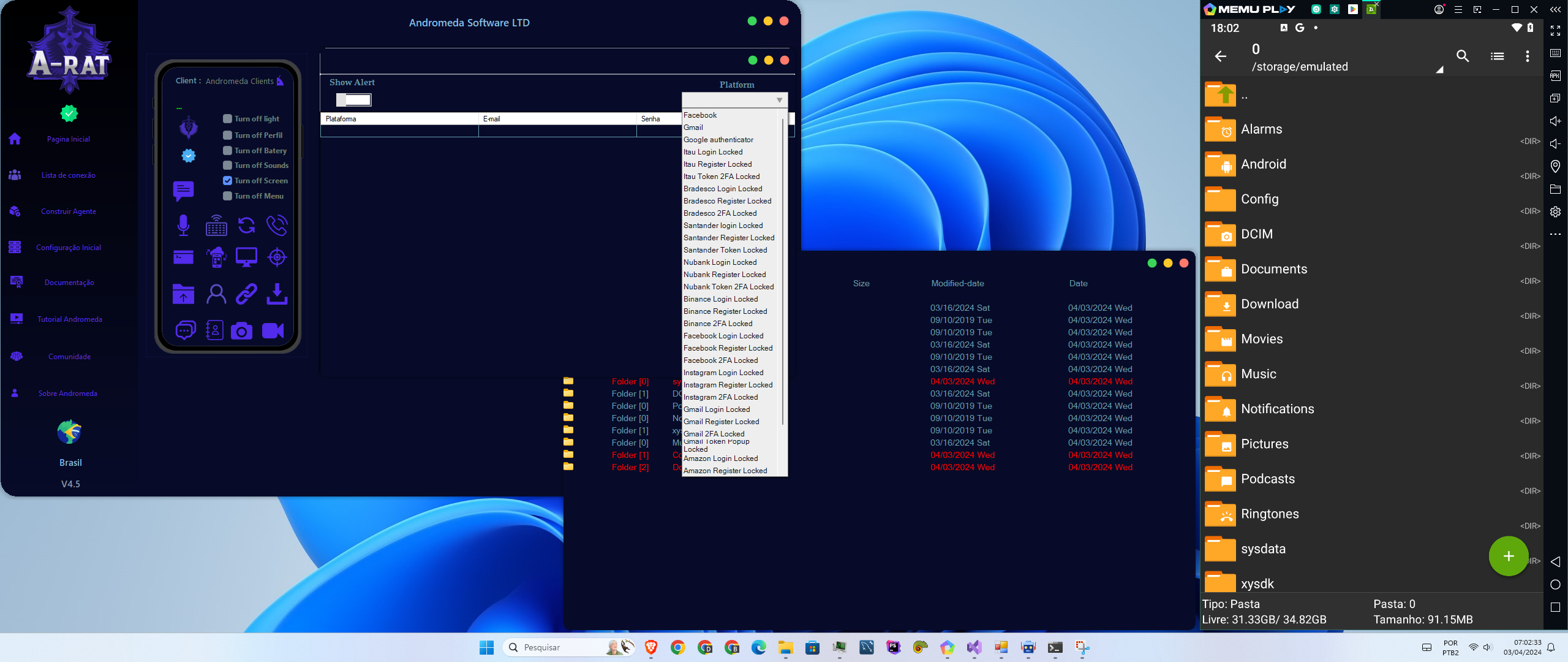Select Instagram Login Locked in Platform list

click(723, 373)
